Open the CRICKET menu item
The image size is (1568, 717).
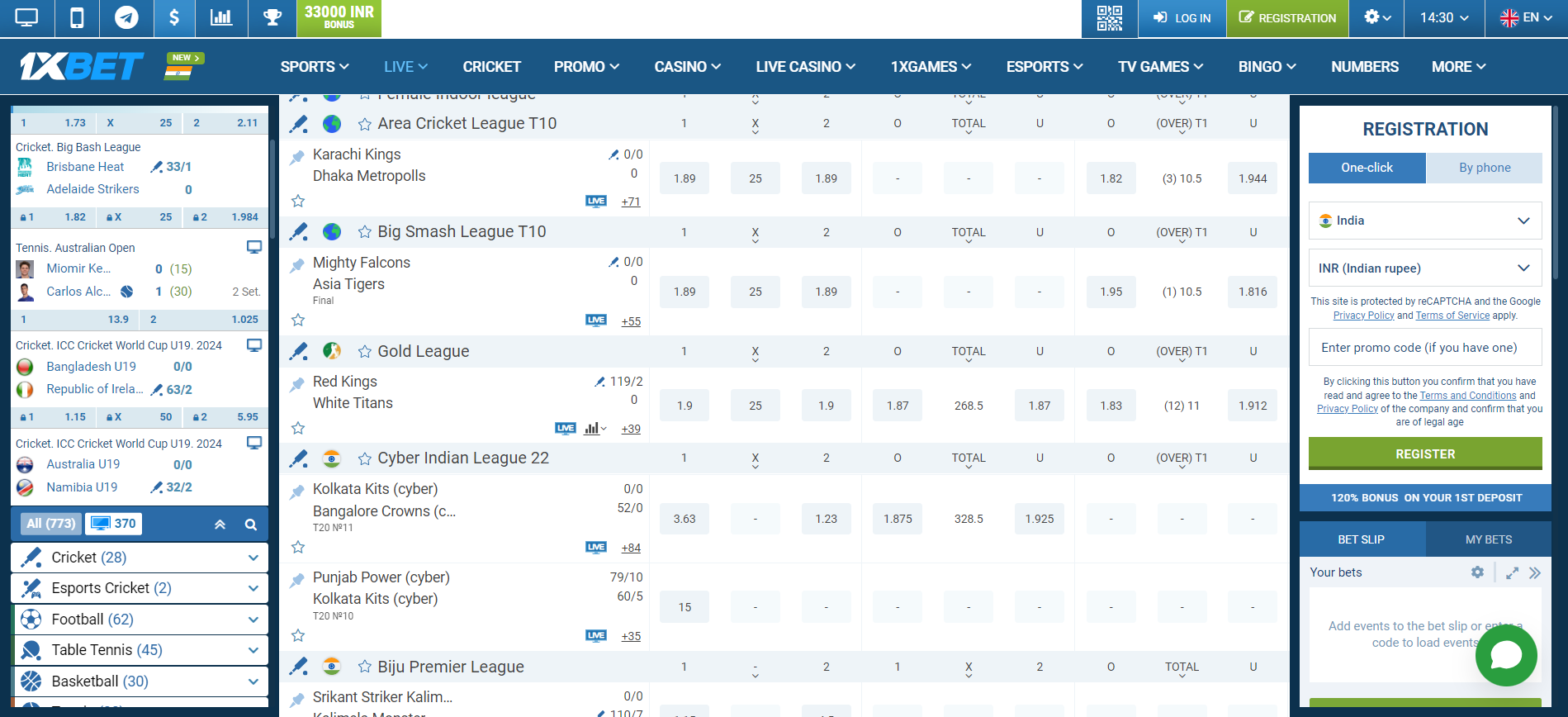click(491, 67)
